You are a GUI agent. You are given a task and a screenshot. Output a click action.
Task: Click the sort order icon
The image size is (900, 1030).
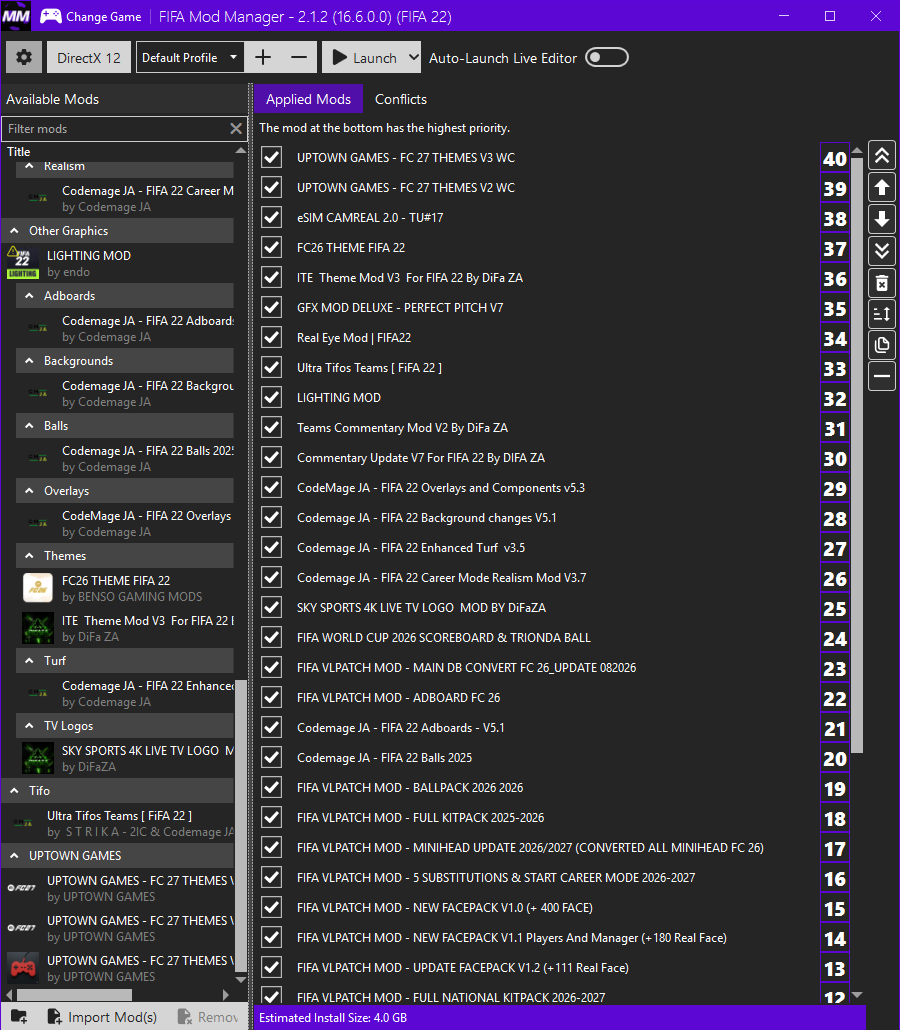[882, 314]
